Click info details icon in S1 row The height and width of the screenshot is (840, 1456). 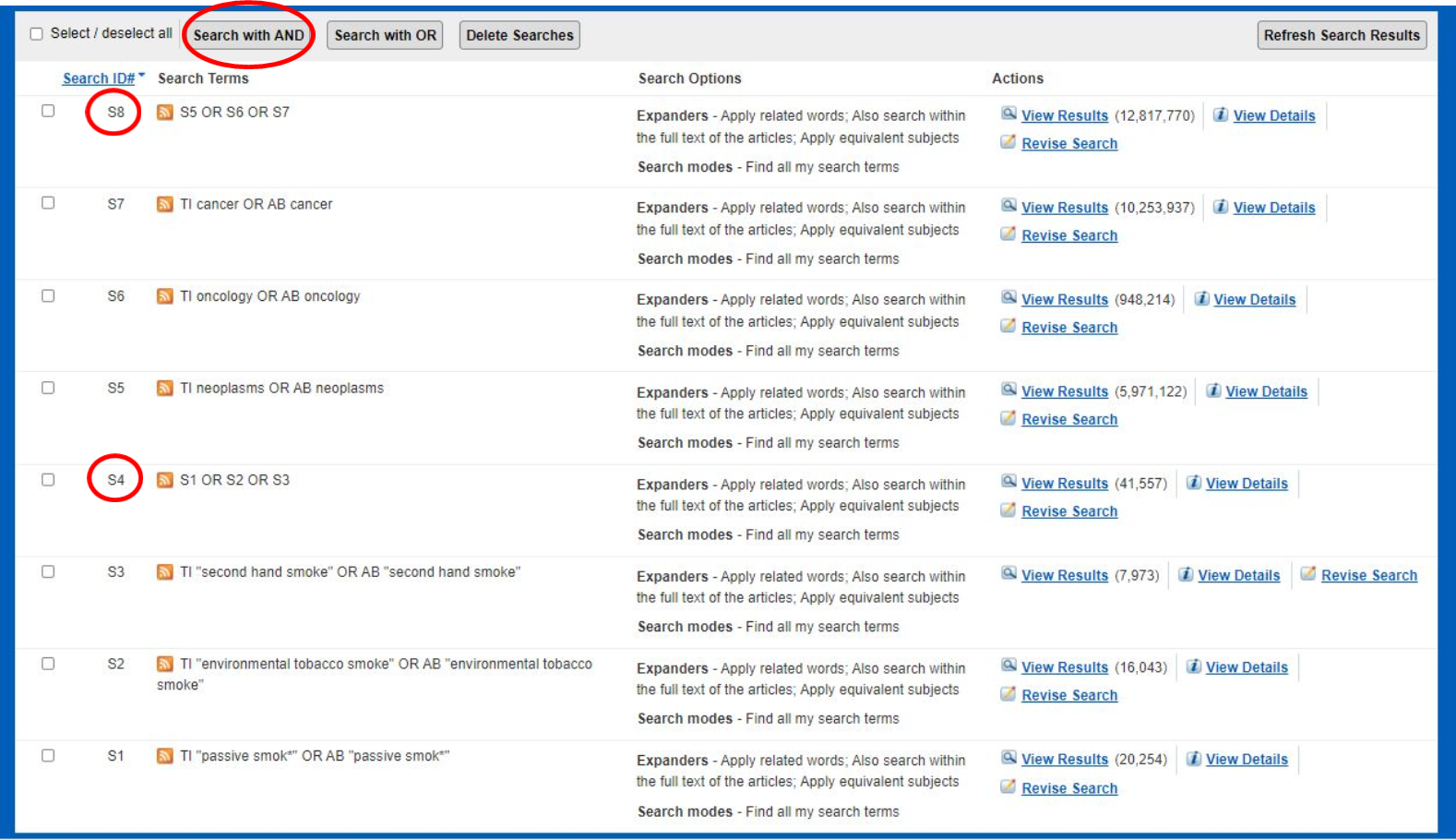click(1193, 758)
